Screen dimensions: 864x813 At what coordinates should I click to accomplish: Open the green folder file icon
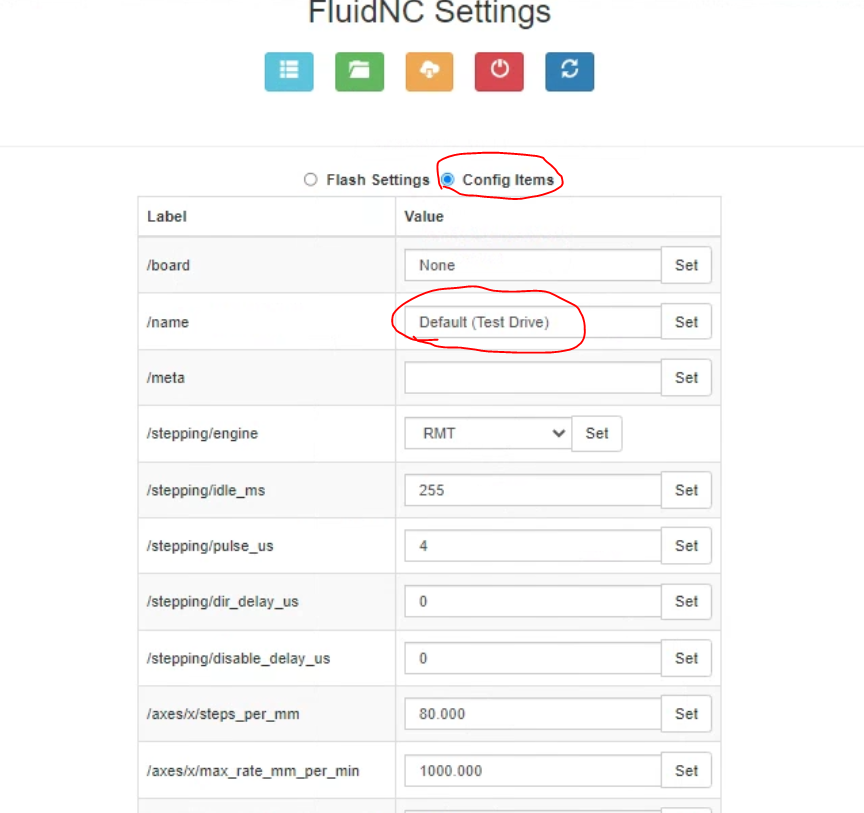tap(359, 72)
